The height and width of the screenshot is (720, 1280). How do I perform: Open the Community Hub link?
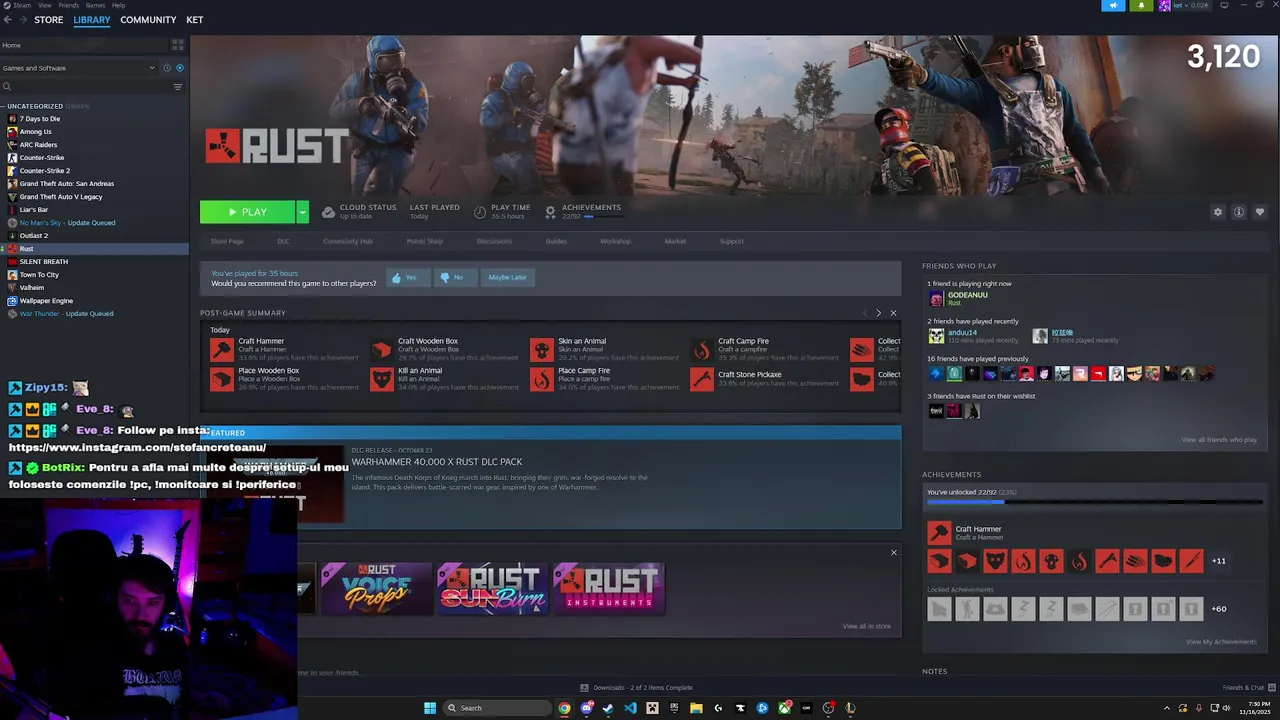click(348, 241)
